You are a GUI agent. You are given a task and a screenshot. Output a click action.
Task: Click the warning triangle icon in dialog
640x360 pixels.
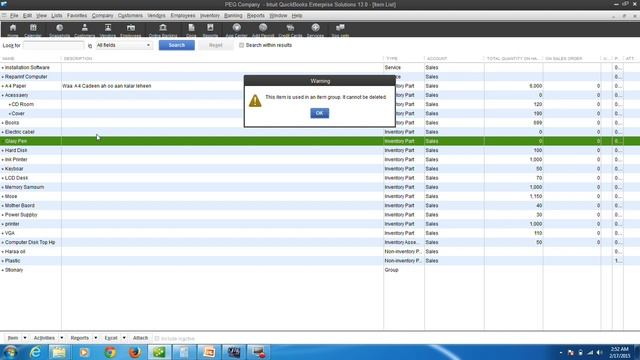tap(255, 100)
